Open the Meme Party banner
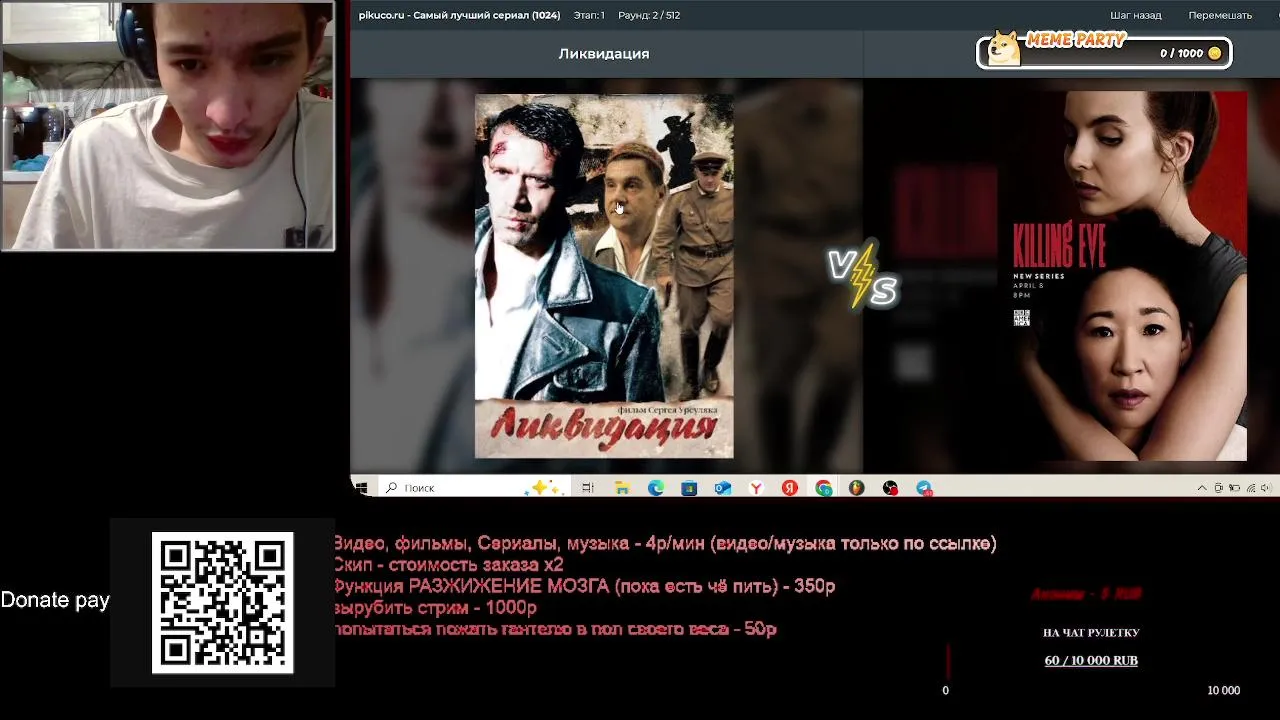Screen dimensions: 1280x720 click(x=1104, y=51)
